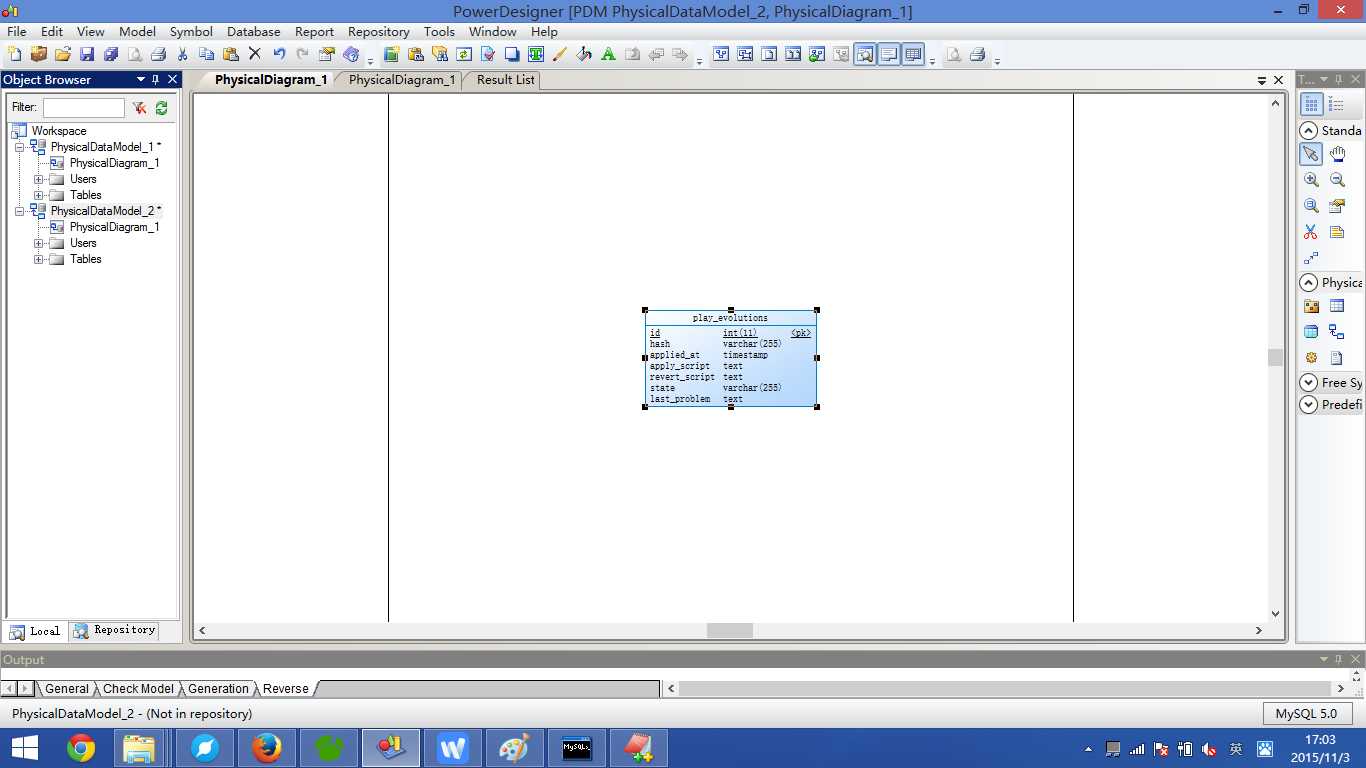This screenshot has width=1366, height=768.
Task: Open Firefox from the taskbar
Action: click(266, 748)
